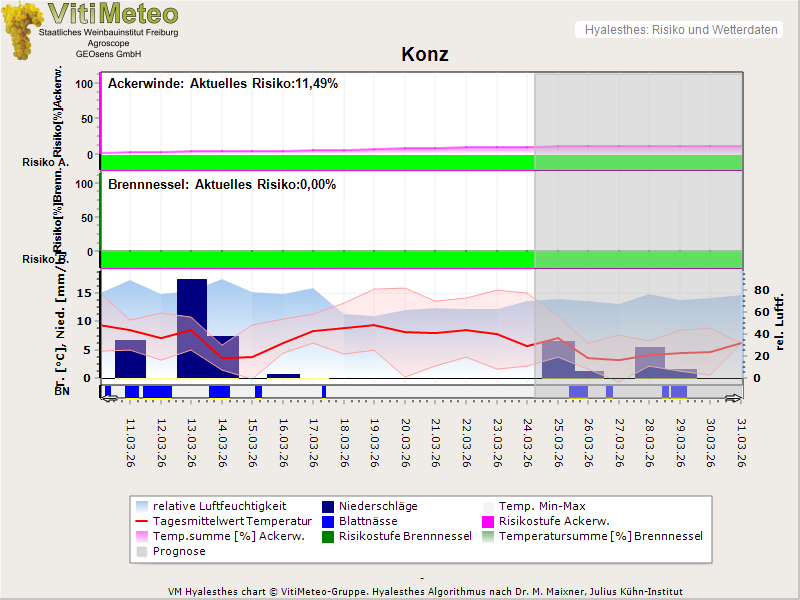Click the green Brennnessel risk level bar
Image resolution: width=800 pixels, height=600 pixels.
click(x=318, y=258)
